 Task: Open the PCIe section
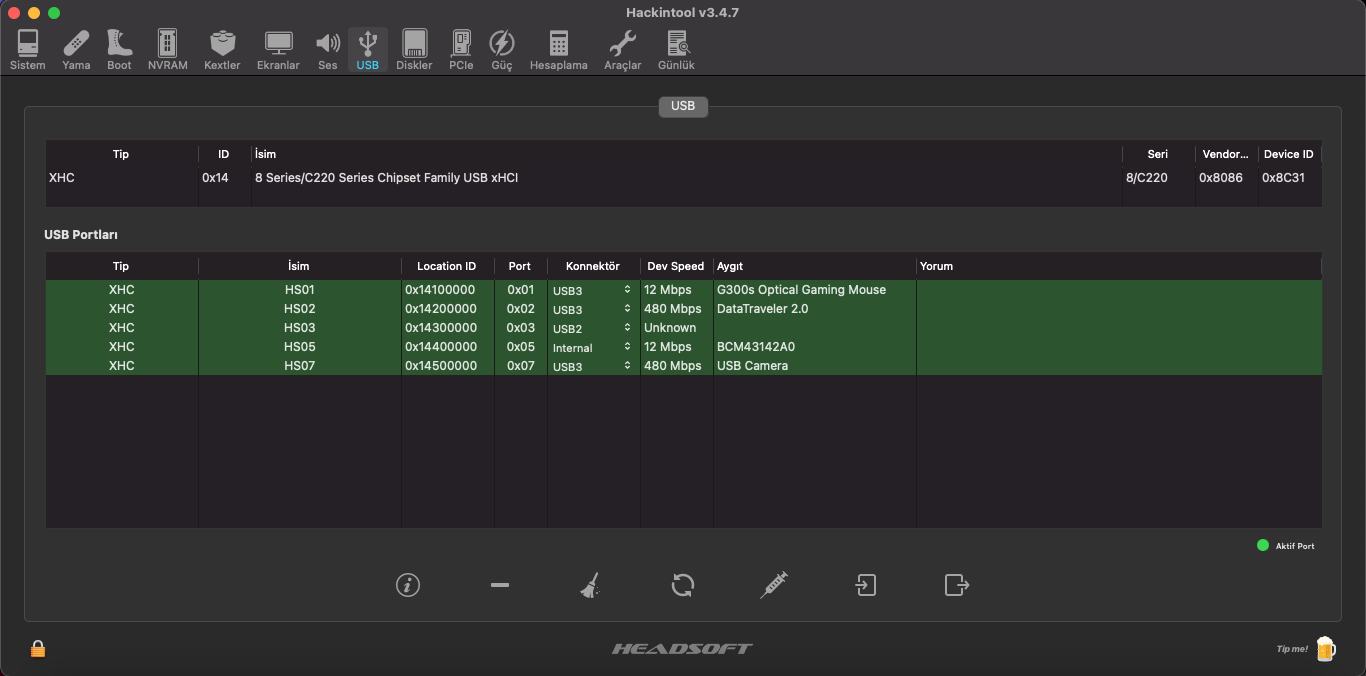pos(461,50)
